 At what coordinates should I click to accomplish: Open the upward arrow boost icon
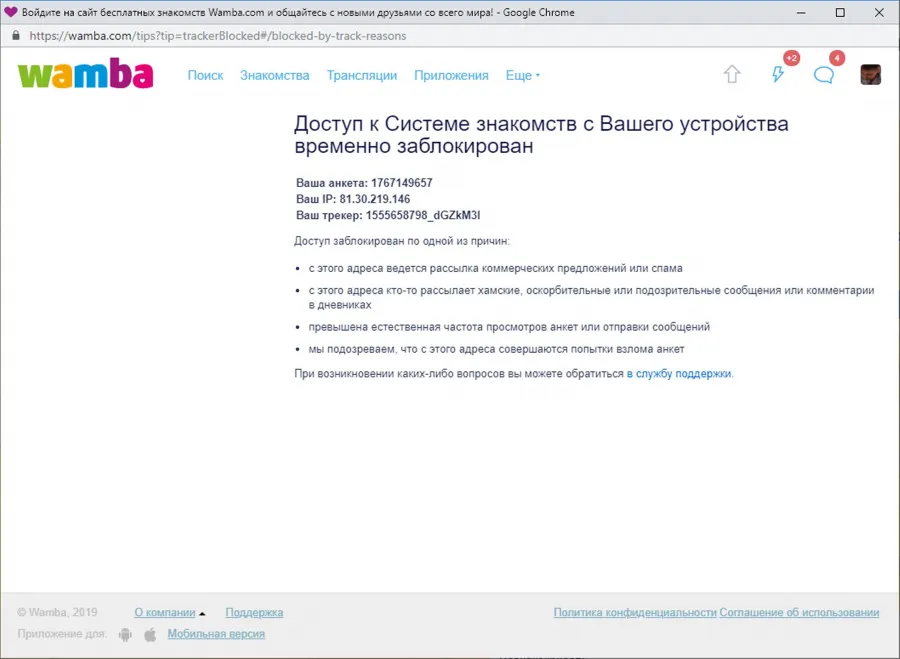point(732,74)
